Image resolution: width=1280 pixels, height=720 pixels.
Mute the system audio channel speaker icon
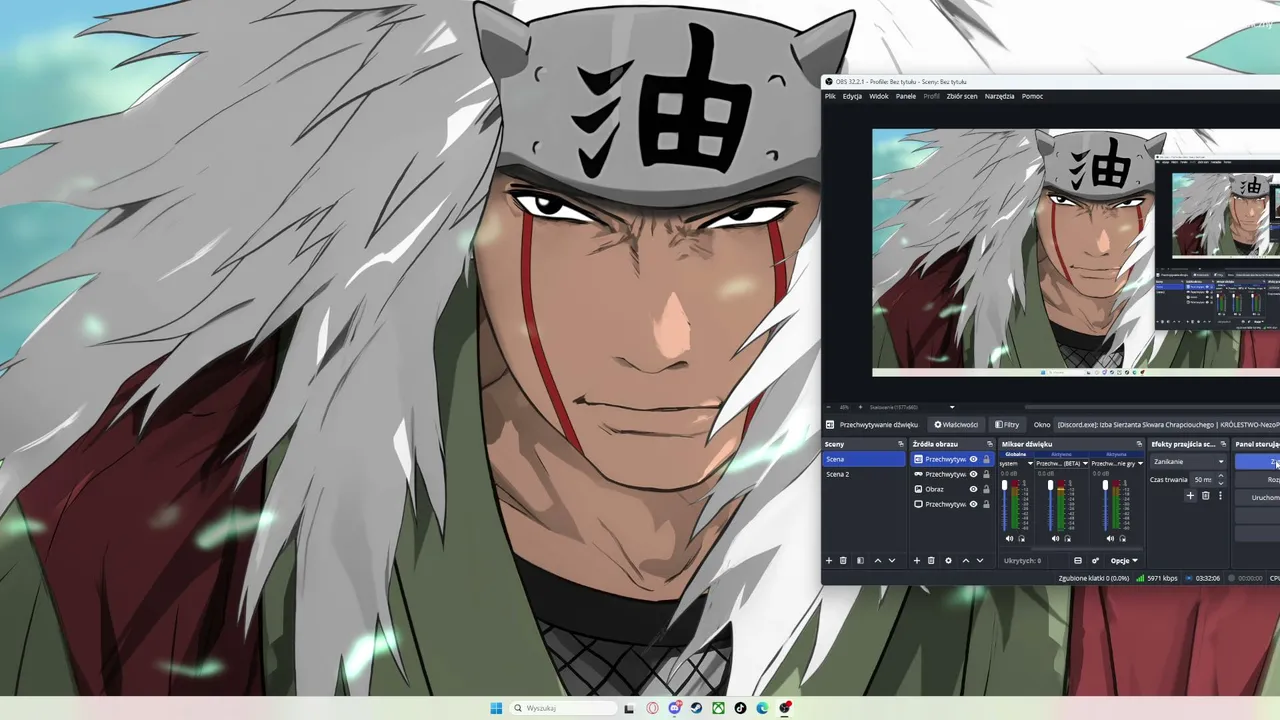click(x=1009, y=539)
